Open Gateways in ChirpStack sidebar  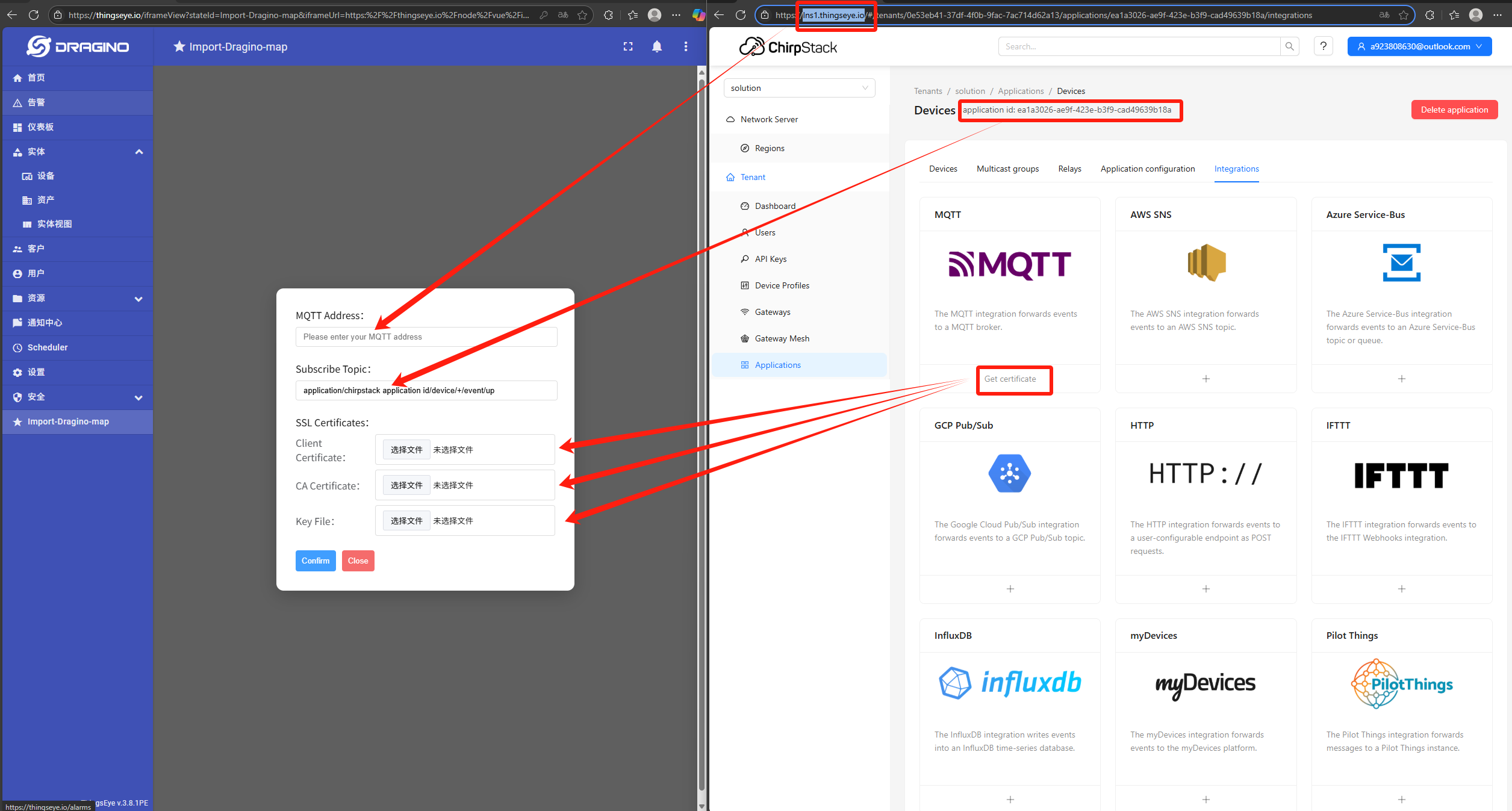pyautogui.click(x=799, y=312)
